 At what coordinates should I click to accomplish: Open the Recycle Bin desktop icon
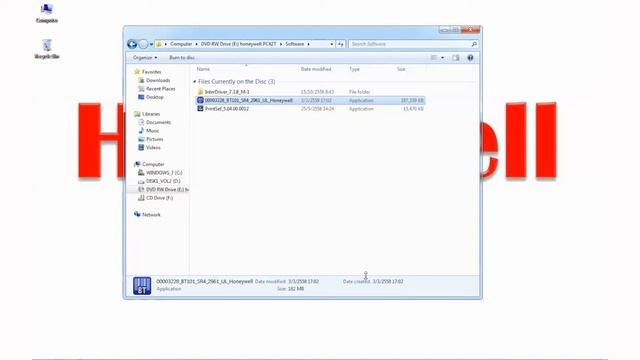(47, 49)
